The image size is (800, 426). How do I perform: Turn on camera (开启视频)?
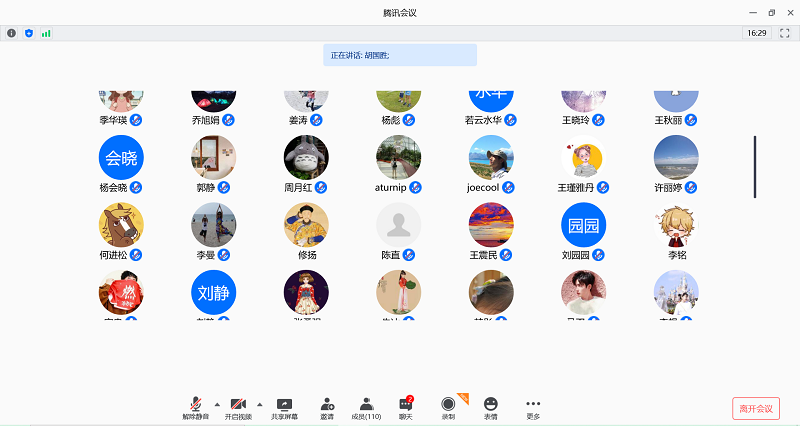[x=238, y=407]
